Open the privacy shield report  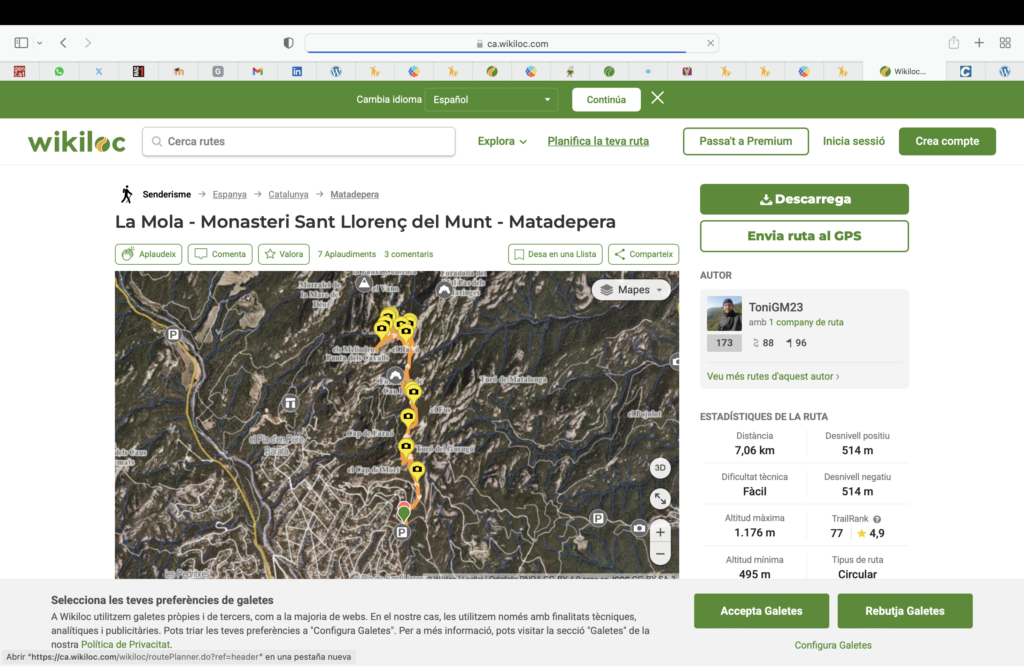click(x=288, y=43)
